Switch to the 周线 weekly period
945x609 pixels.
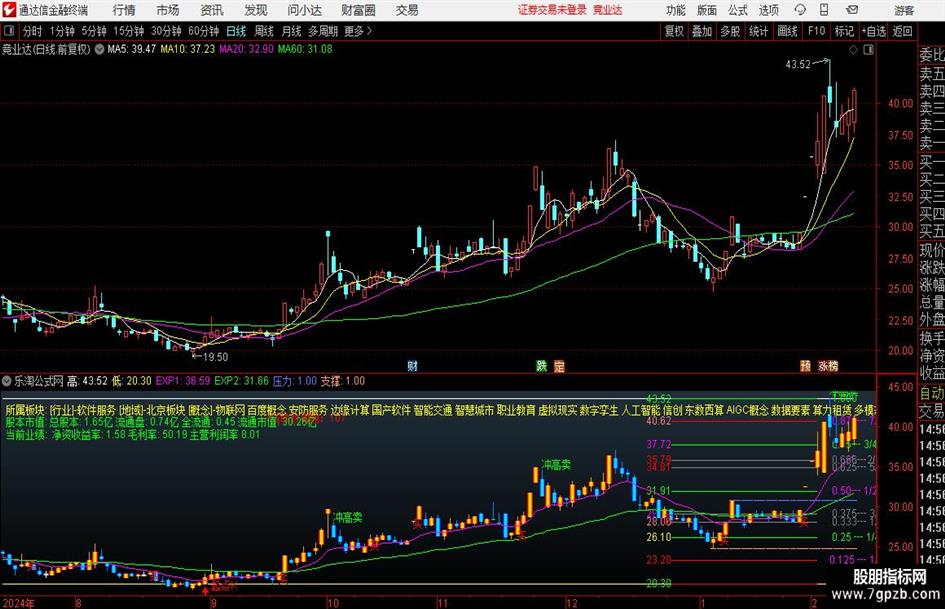point(264,31)
